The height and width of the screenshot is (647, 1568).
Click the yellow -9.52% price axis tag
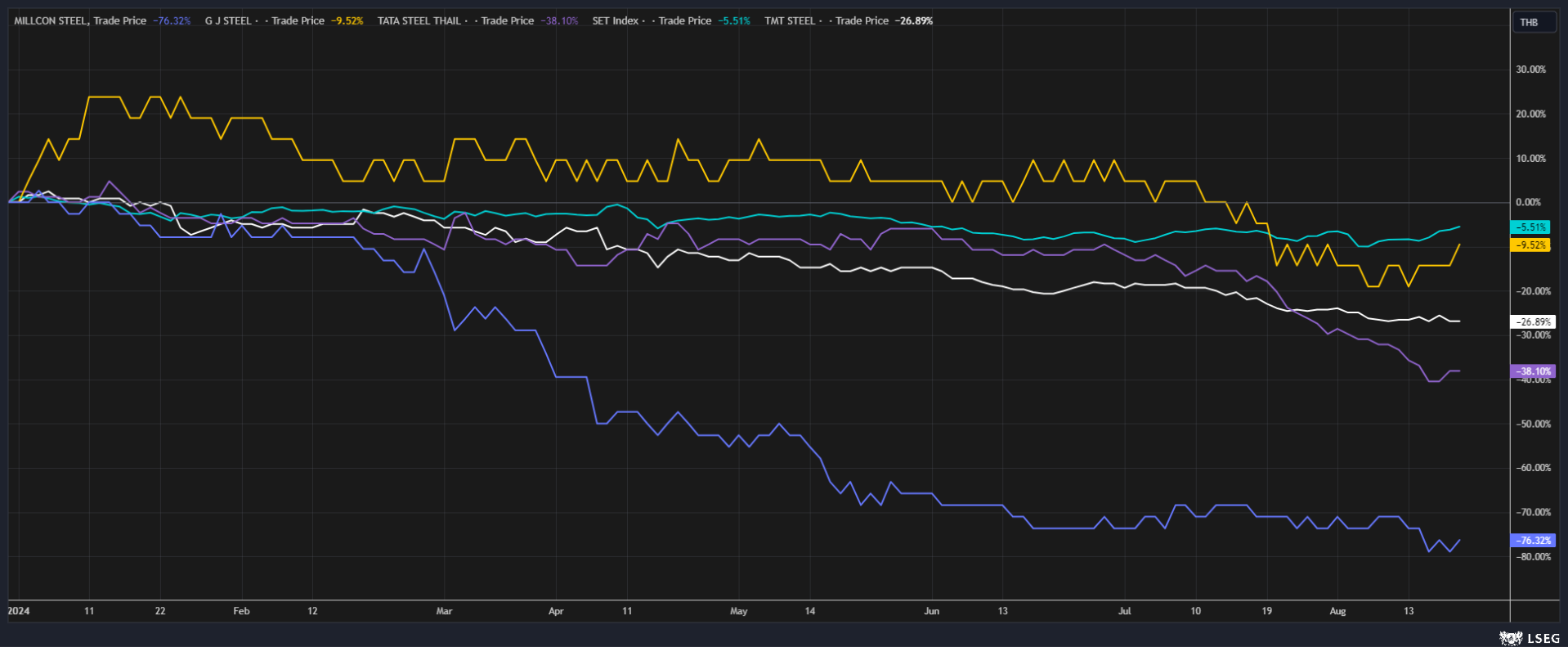[x=1530, y=245]
